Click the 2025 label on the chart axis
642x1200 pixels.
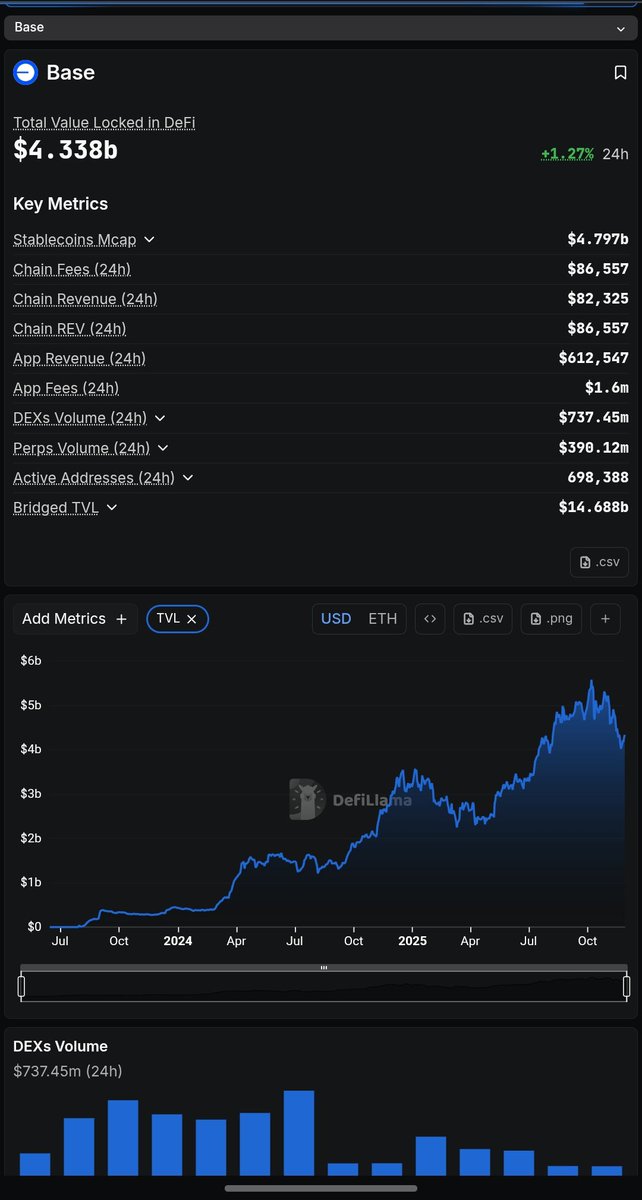pyautogui.click(x=412, y=941)
